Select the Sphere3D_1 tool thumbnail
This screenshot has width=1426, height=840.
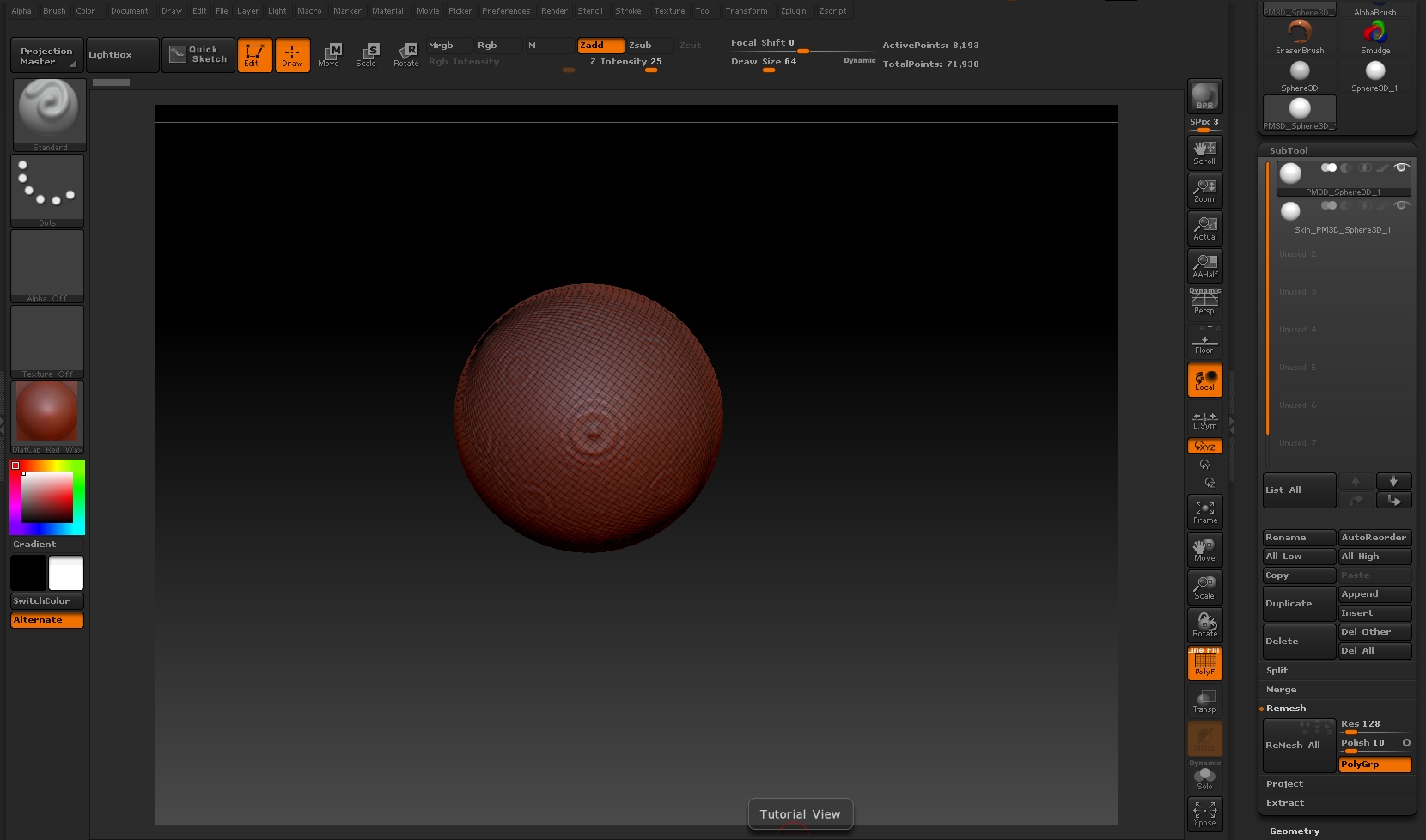1374,76
